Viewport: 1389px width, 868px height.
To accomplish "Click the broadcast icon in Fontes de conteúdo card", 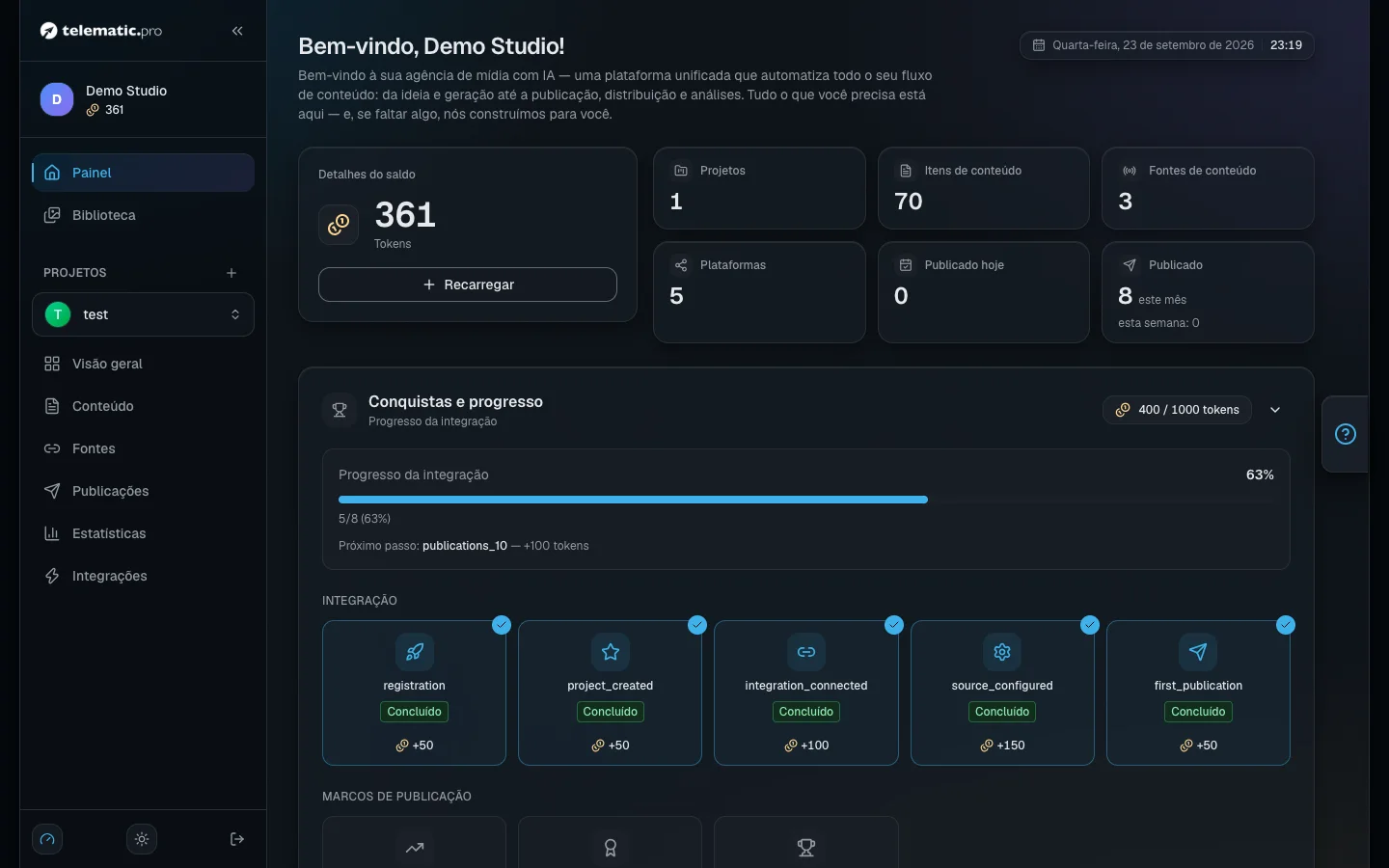I will (1130, 171).
